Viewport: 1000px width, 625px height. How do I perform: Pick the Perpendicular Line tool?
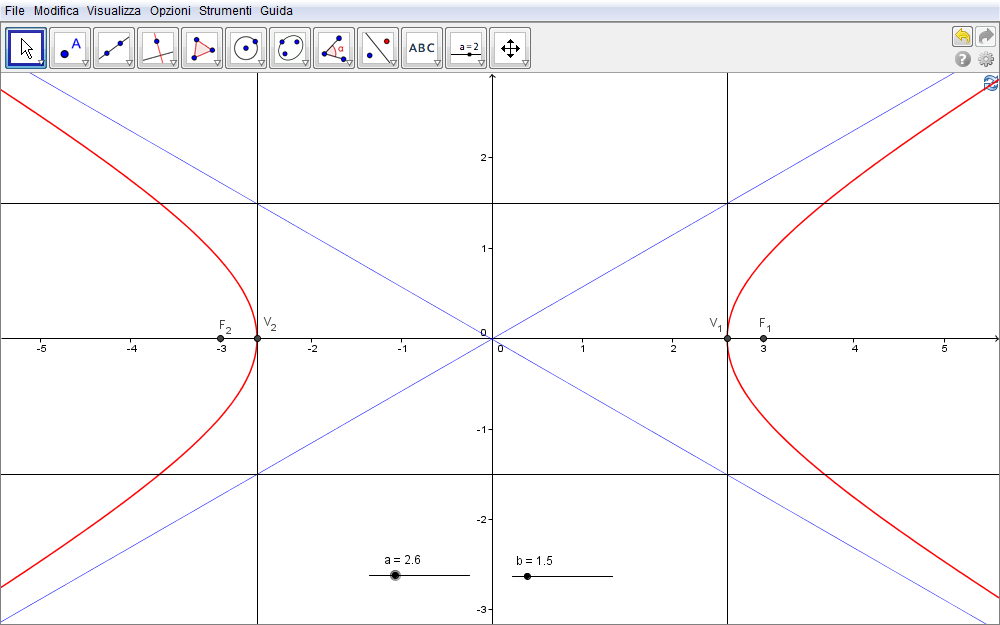158,47
